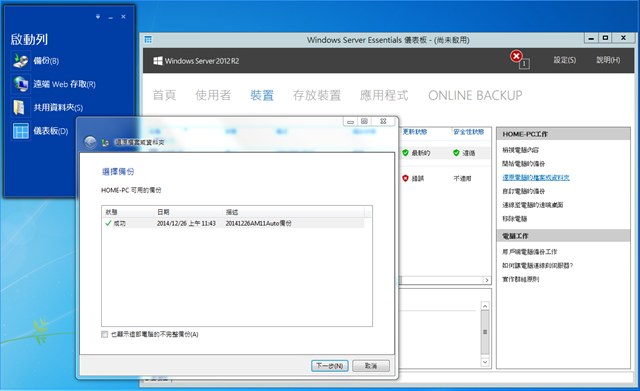Image resolution: width=640 pixels, height=391 pixels.
Task: Click 還原電腦的檔案或資料夾 link
Action: click(x=536, y=178)
